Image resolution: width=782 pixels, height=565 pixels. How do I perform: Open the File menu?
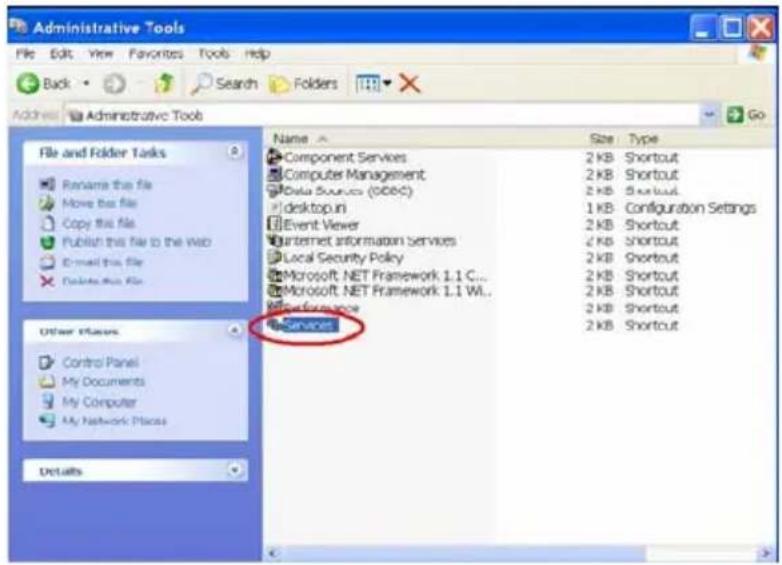(25, 53)
